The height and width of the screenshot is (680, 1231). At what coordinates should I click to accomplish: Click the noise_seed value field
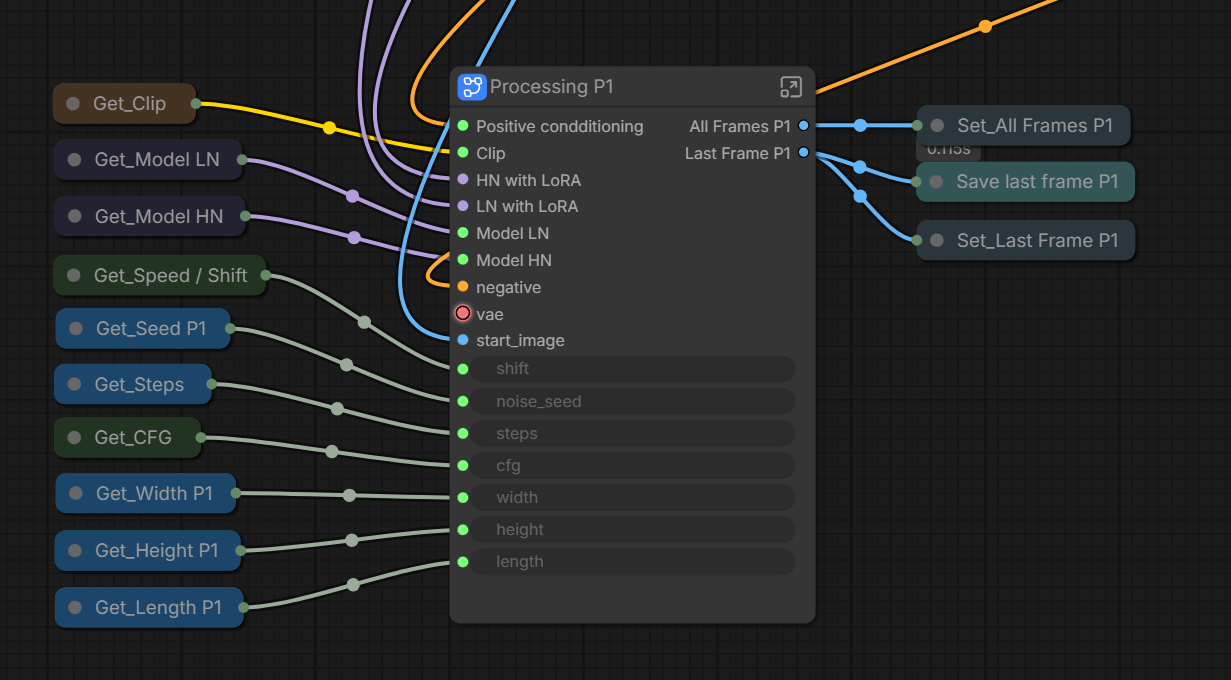pyautogui.click(x=634, y=401)
